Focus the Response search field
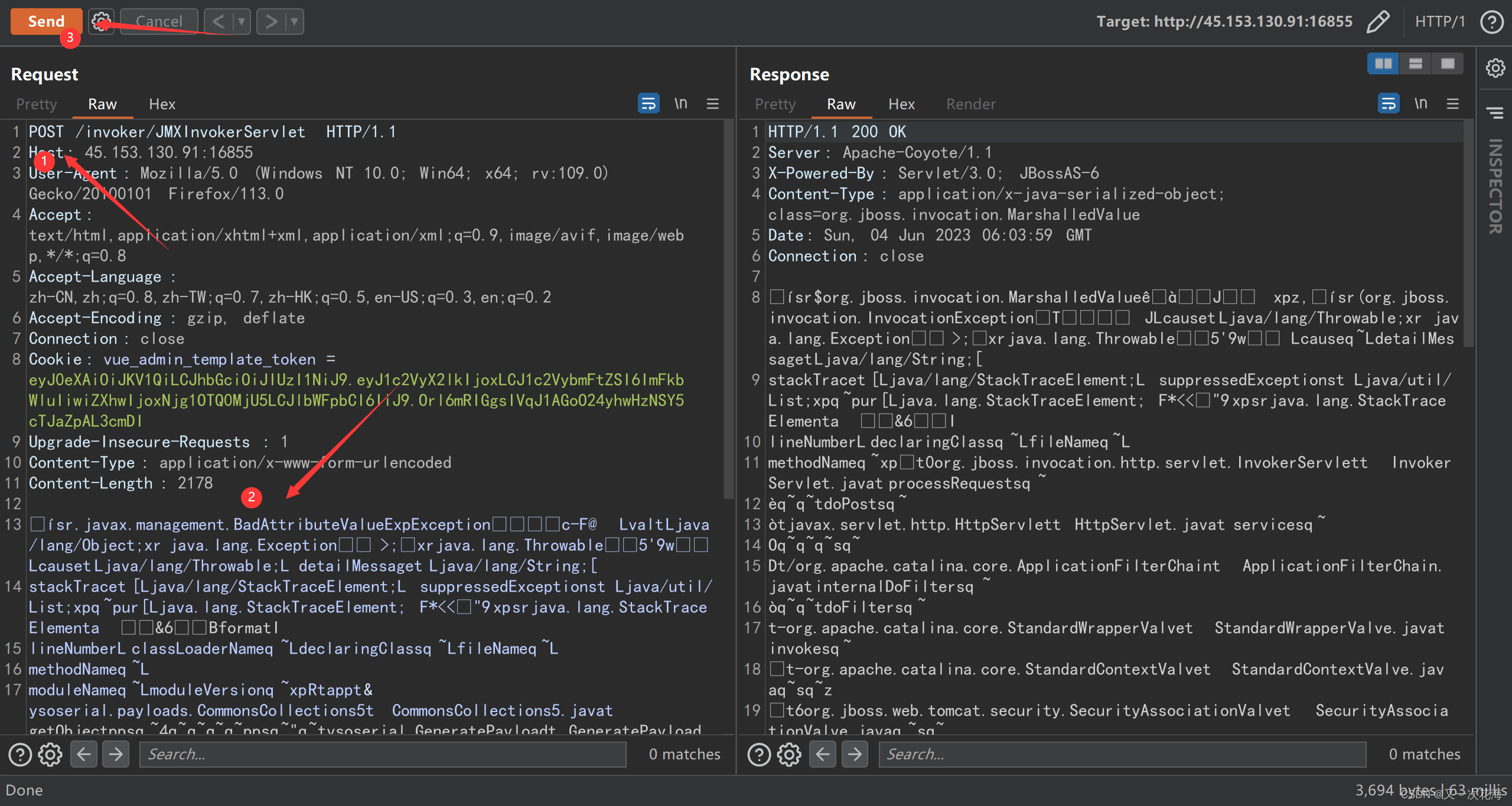This screenshot has width=1512, height=806. click(x=1122, y=754)
